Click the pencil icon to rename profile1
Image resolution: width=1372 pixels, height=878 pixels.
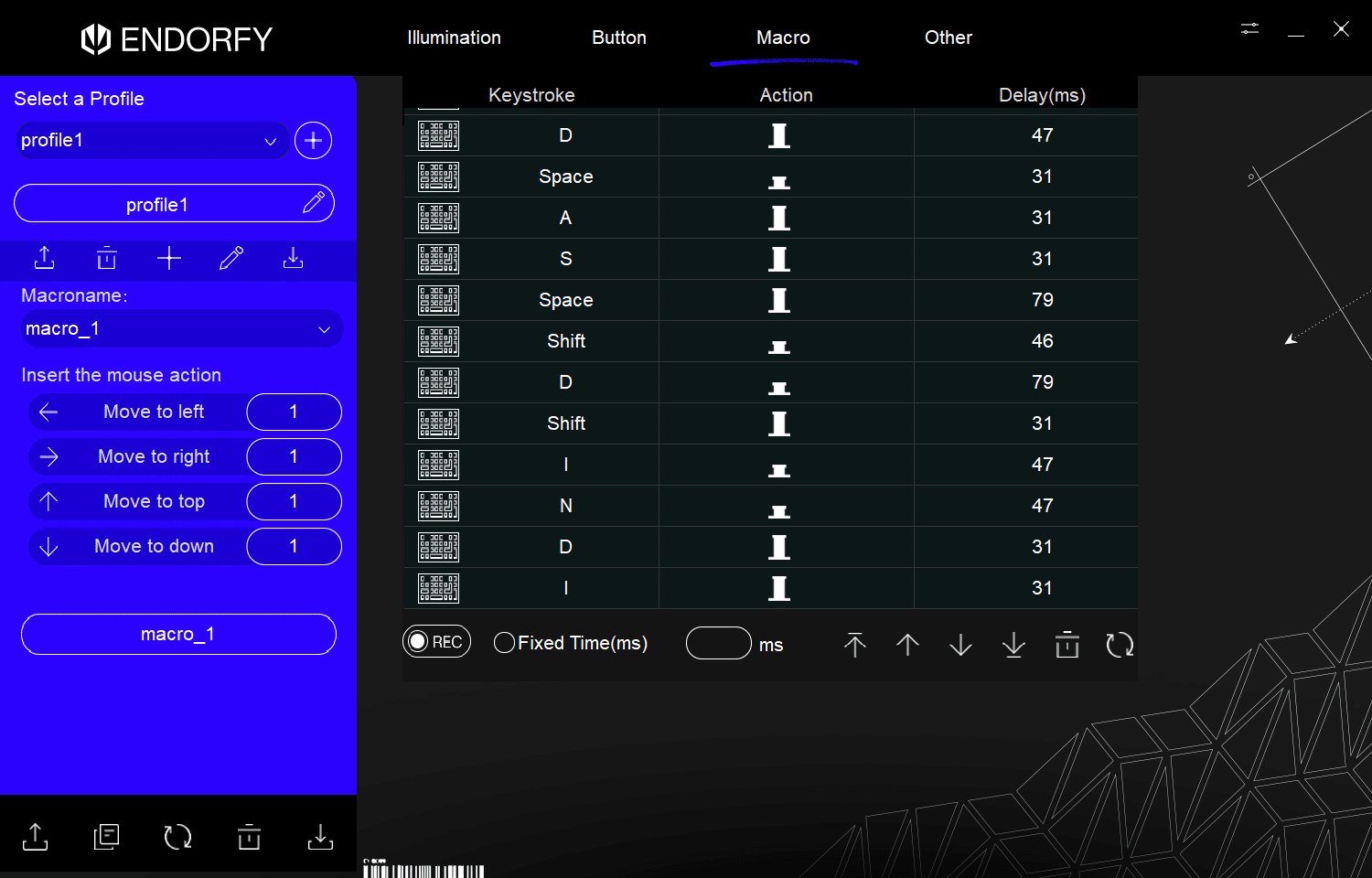(x=313, y=203)
